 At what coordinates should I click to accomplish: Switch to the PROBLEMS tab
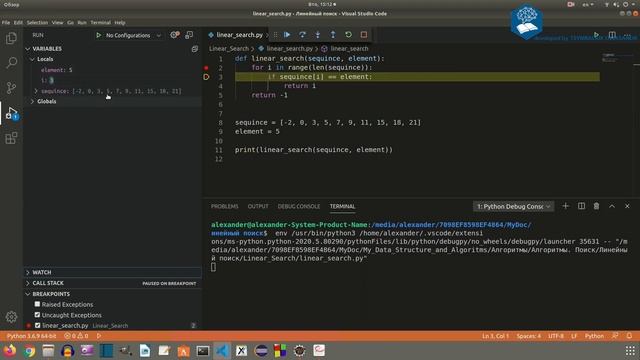point(224,207)
